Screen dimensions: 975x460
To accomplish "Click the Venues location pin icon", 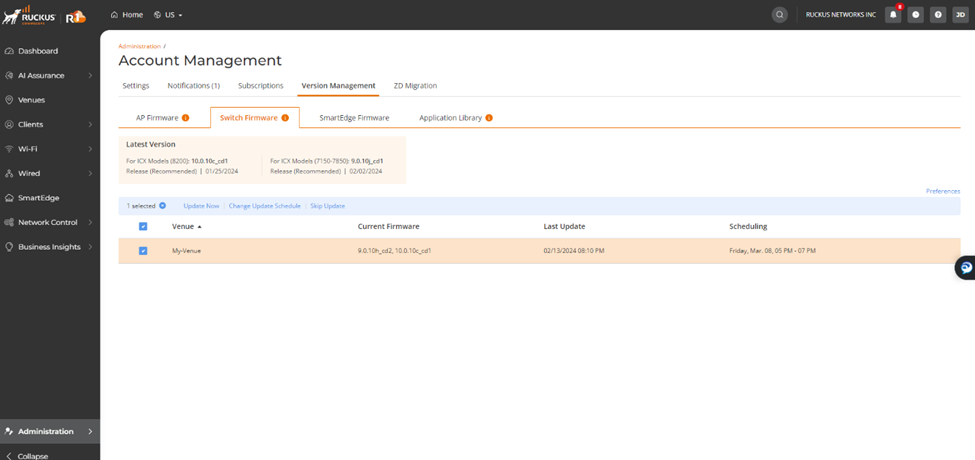I will click(x=9, y=100).
